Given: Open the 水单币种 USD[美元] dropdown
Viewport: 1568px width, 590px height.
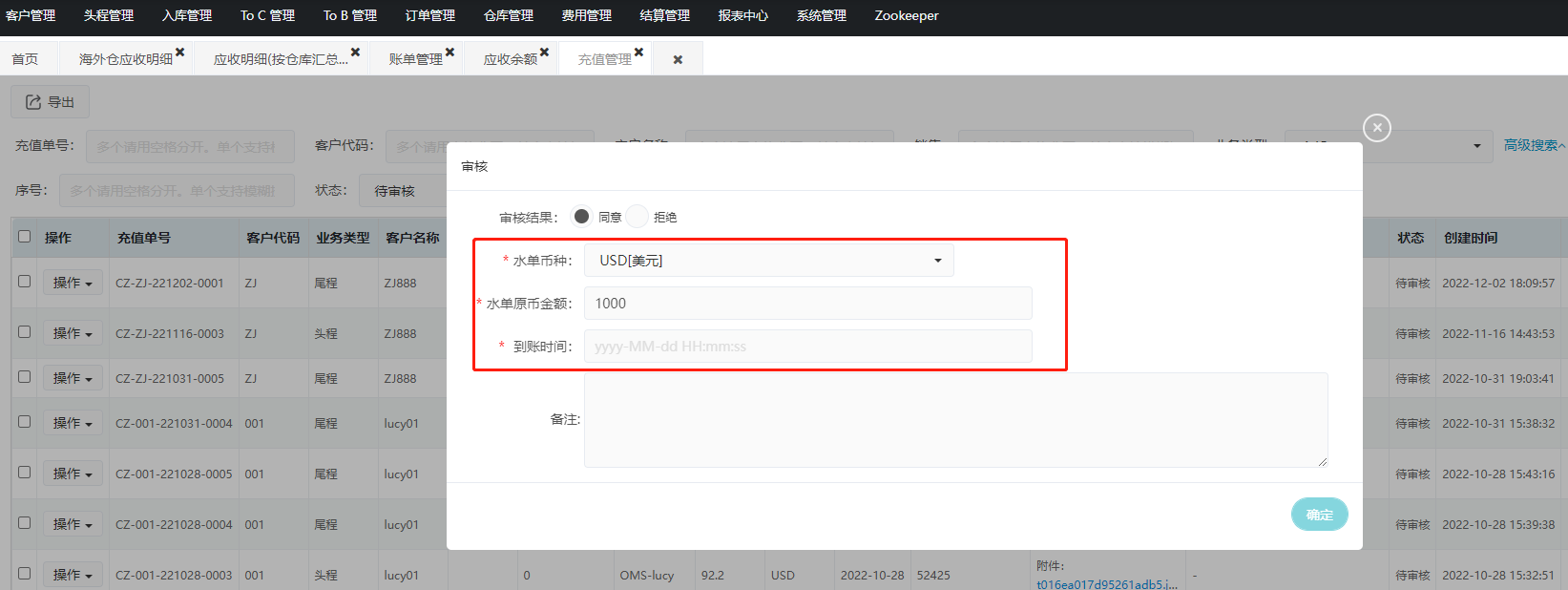Looking at the screenshot, I should (769, 261).
